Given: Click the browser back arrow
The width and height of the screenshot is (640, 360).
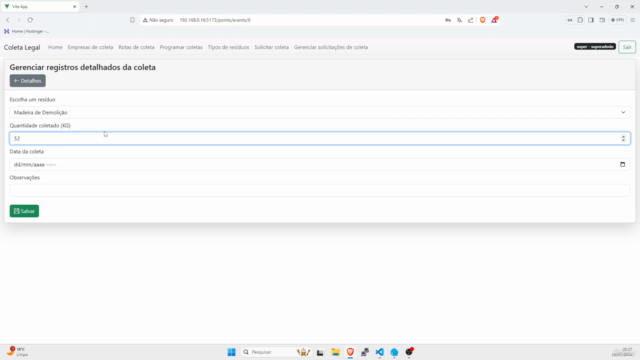Looking at the screenshot, I should coord(8,20).
